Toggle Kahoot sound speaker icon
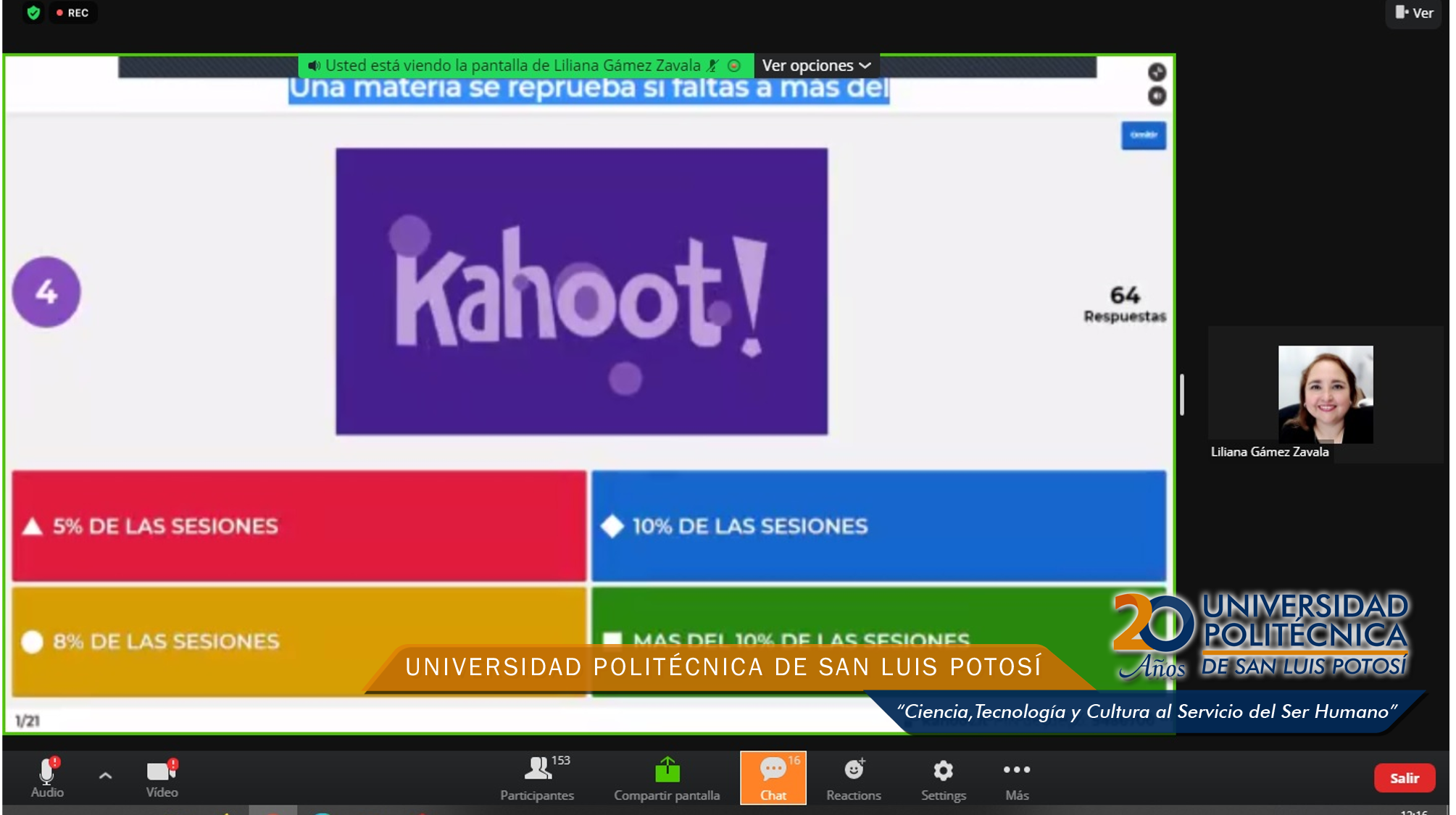Screen dimensions: 1456x815 [1157, 96]
